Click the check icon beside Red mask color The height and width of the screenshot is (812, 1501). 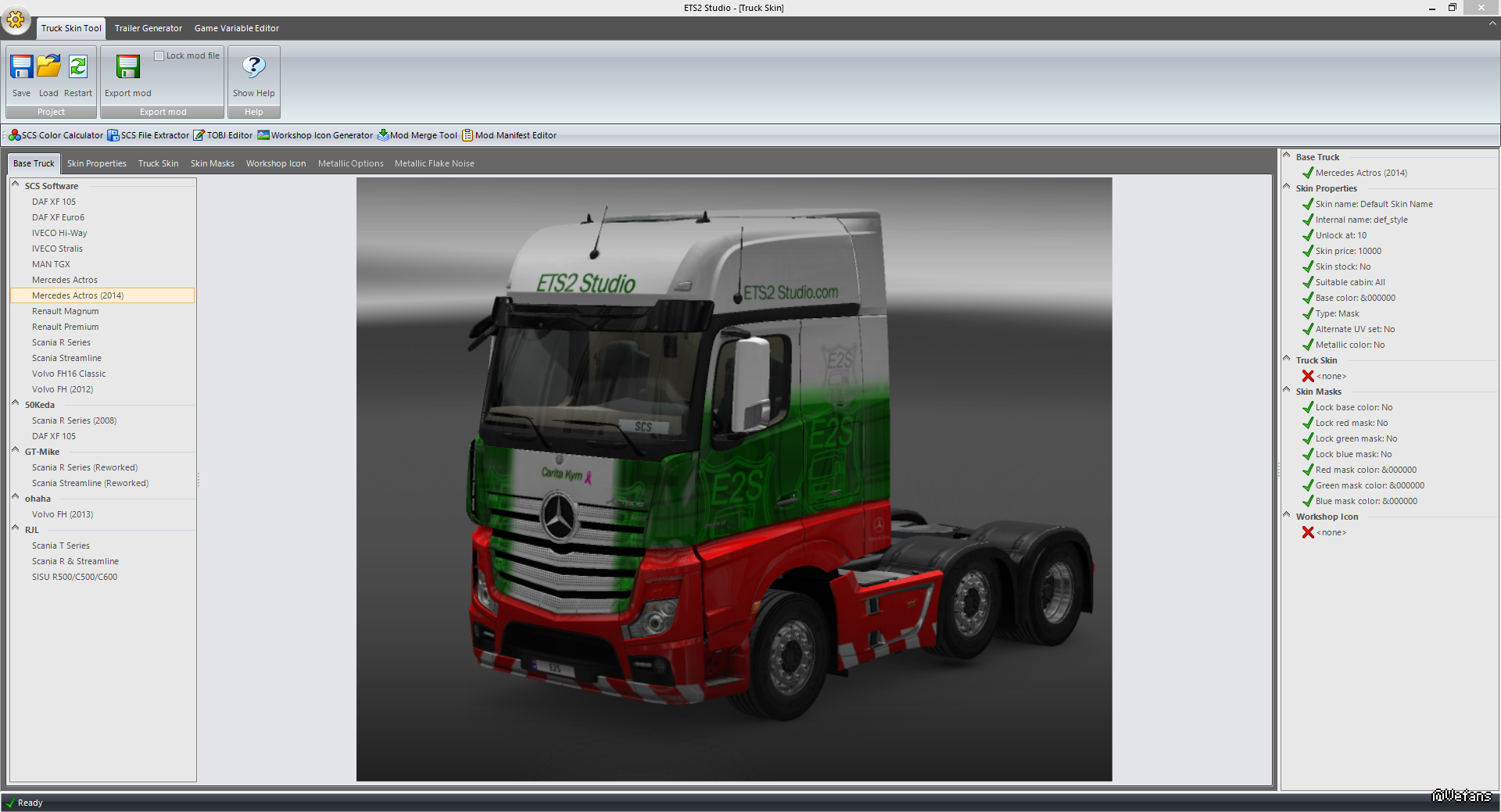coord(1308,470)
